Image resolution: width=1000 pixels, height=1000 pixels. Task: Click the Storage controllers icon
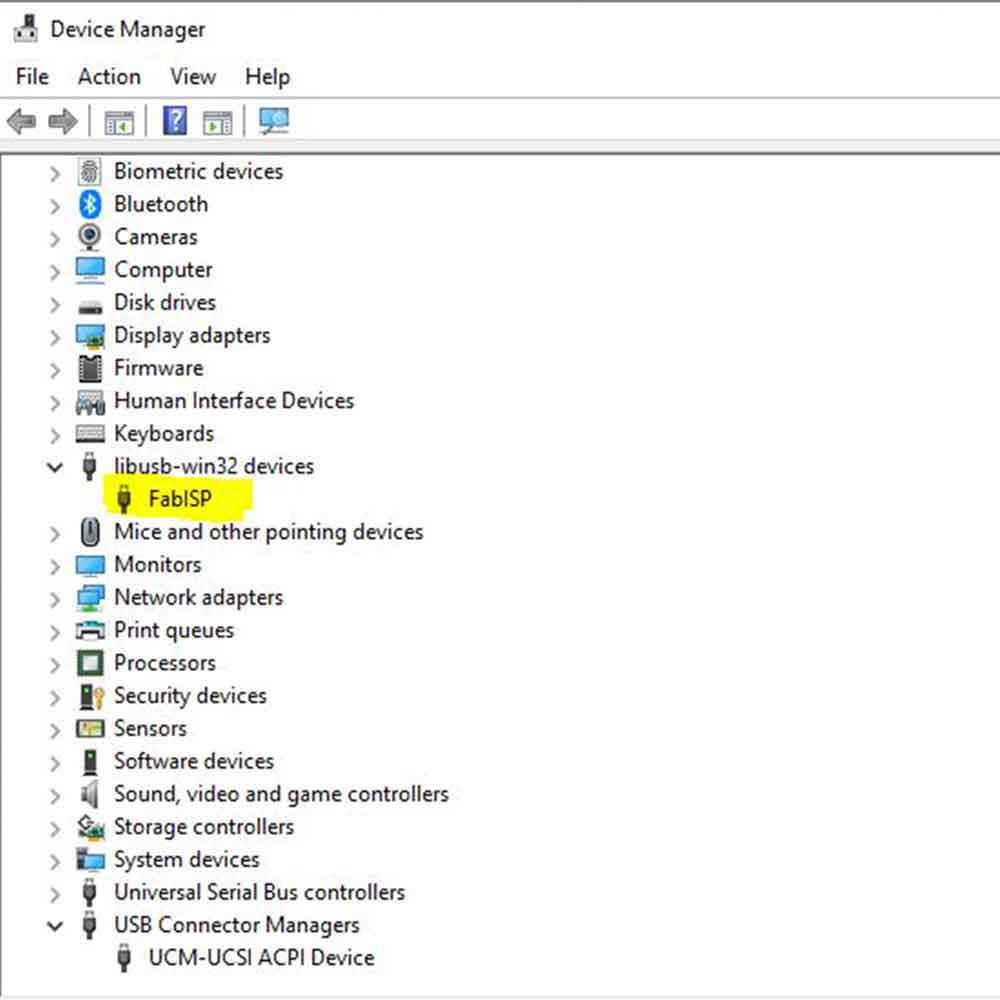coord(90,827)
